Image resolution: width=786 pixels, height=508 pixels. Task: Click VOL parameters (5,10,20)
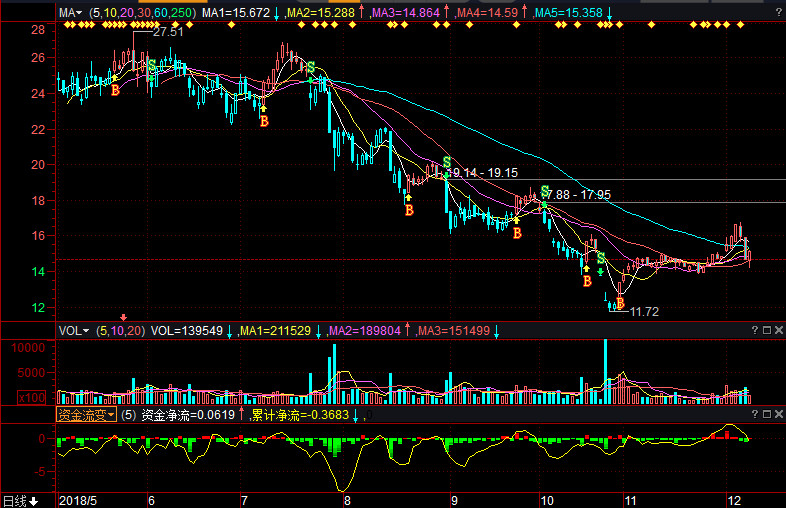(121, 330)
